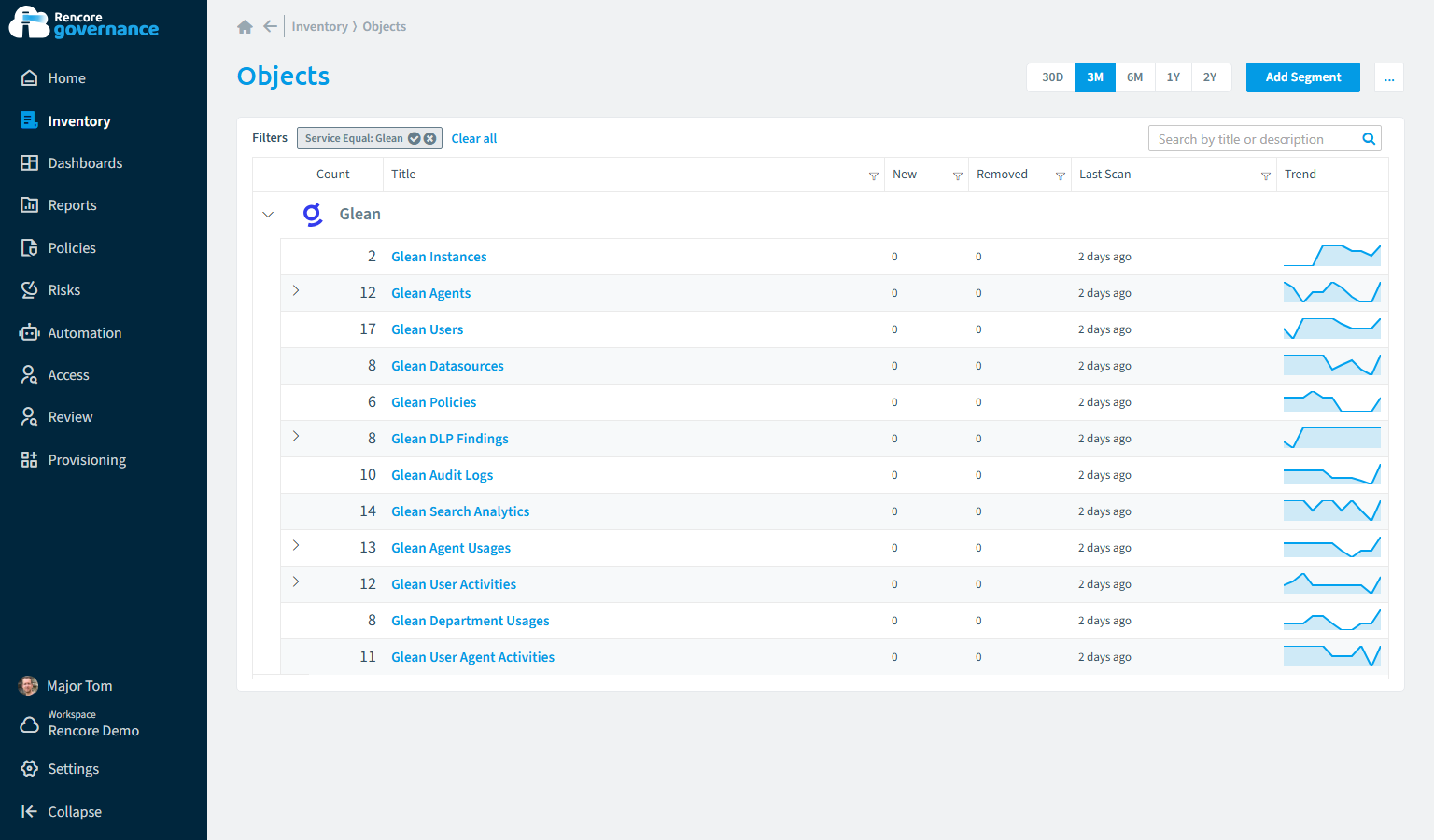
Task: Select the 1Y time range
Action: [1174, 77]
